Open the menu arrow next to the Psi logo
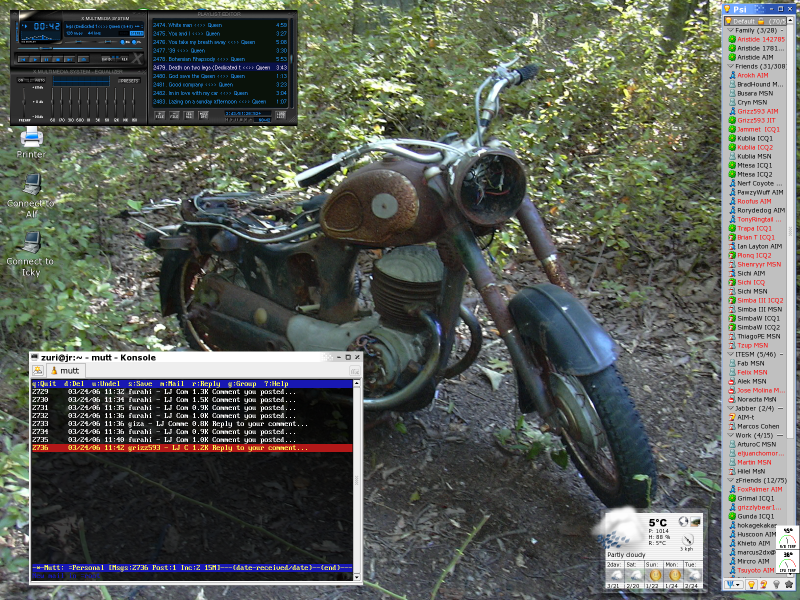The width and height of the screenshot is (800, 600). [x=737, y=584]
